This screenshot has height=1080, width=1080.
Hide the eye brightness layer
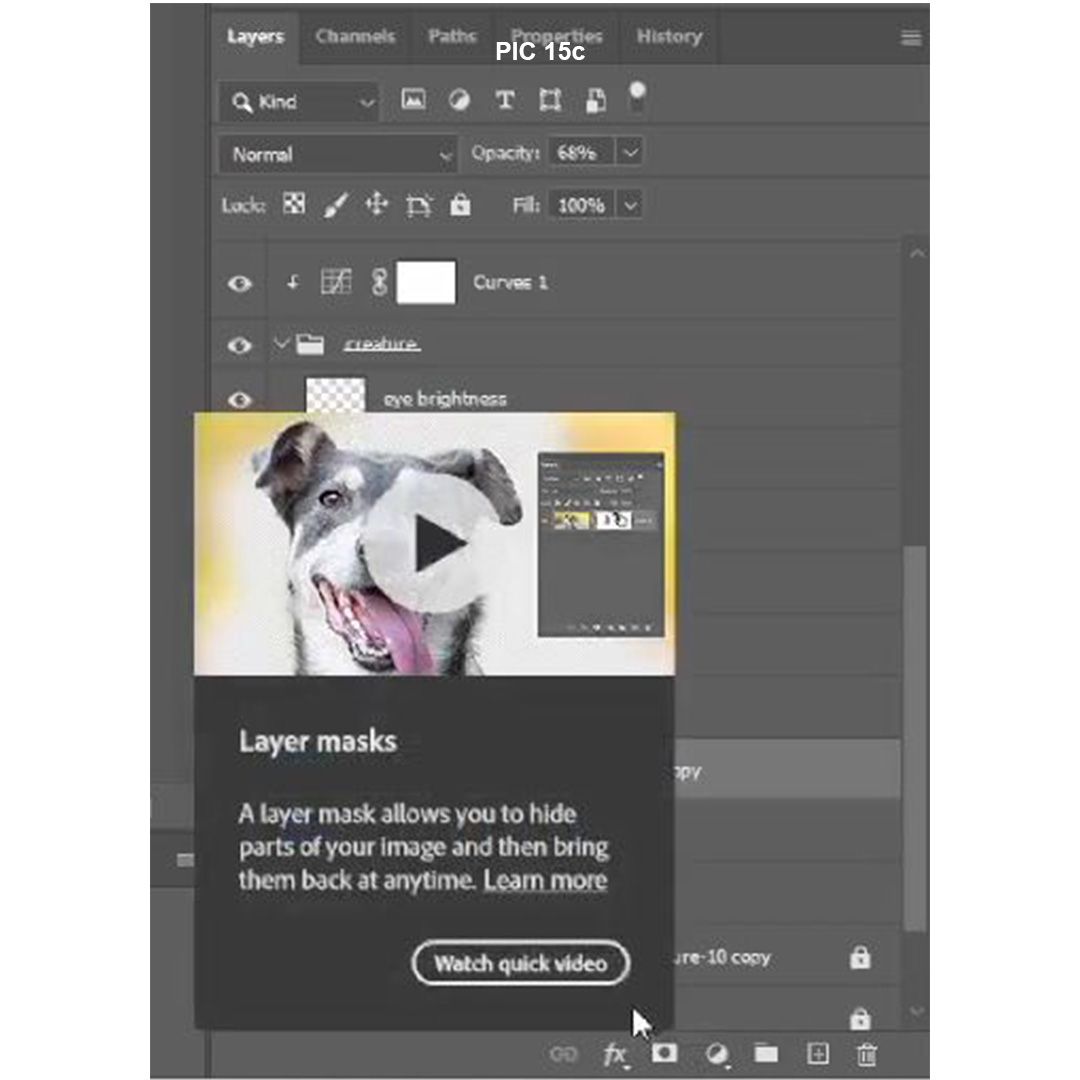click(240, 399)
